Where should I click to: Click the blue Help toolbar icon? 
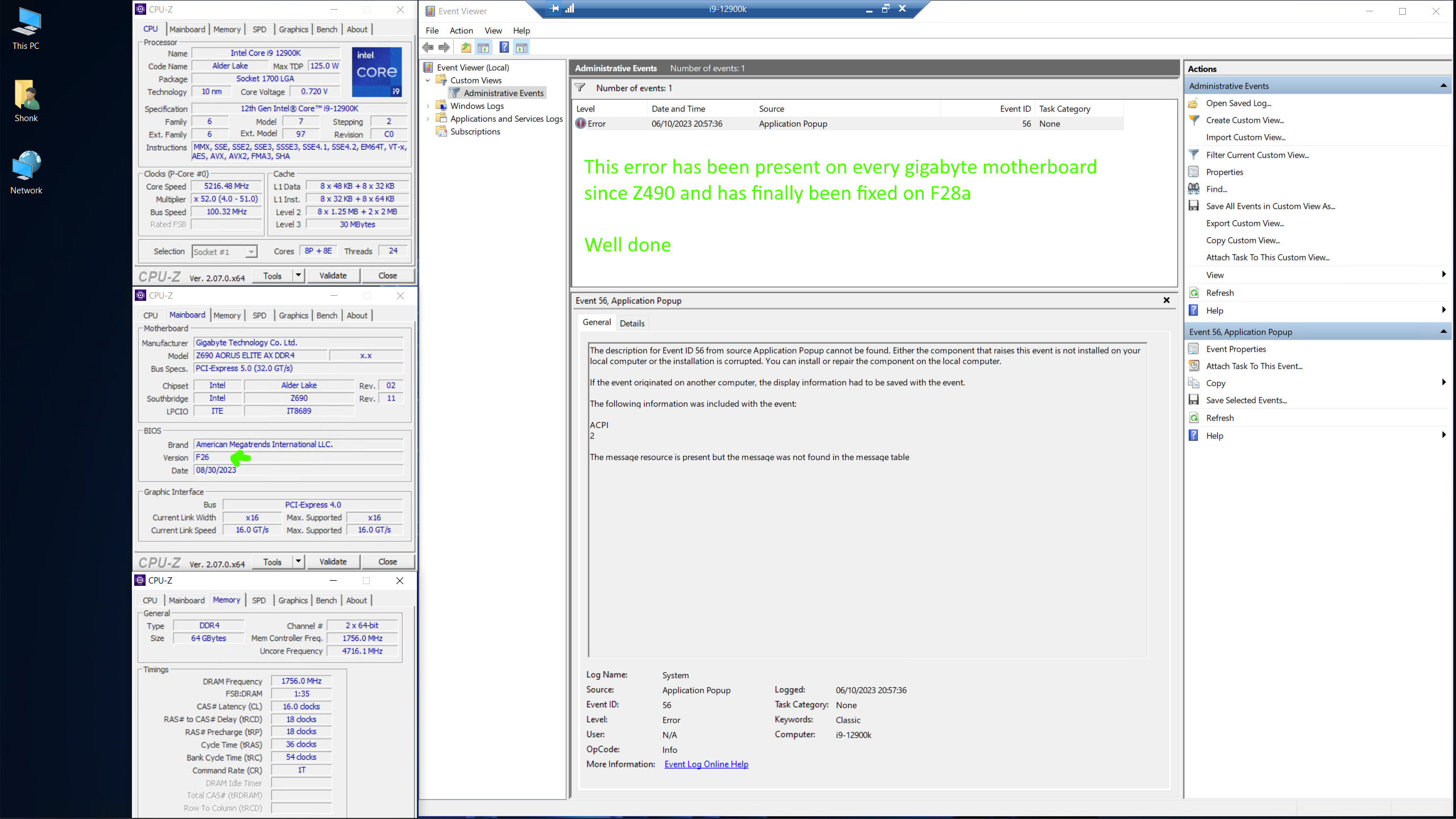(504, 48)
